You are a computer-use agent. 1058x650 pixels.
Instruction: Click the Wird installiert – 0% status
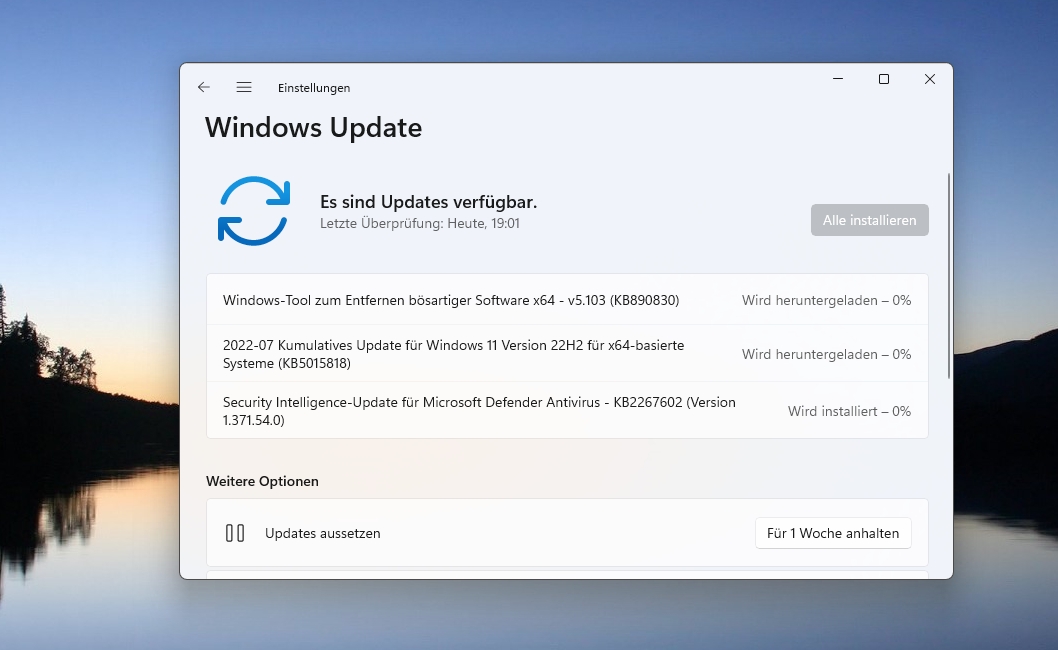pyautogui.click(x=849, y=411)
